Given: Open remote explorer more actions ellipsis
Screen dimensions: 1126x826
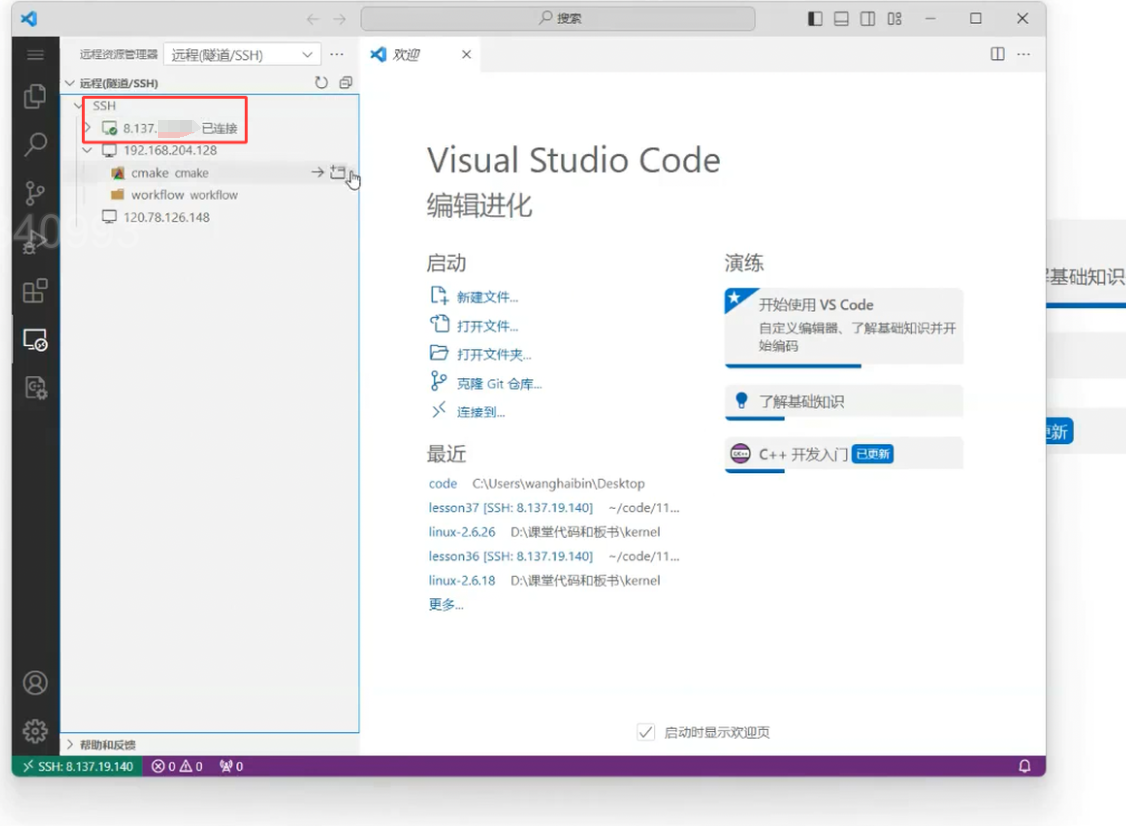Looking at the screenshot, I should click(337, 55).
